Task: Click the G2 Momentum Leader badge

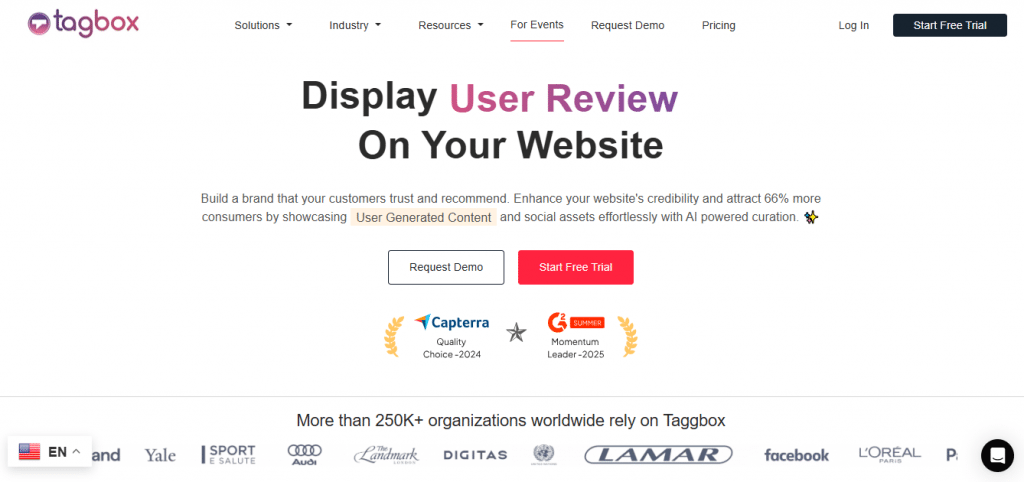Action: (575, 336)
